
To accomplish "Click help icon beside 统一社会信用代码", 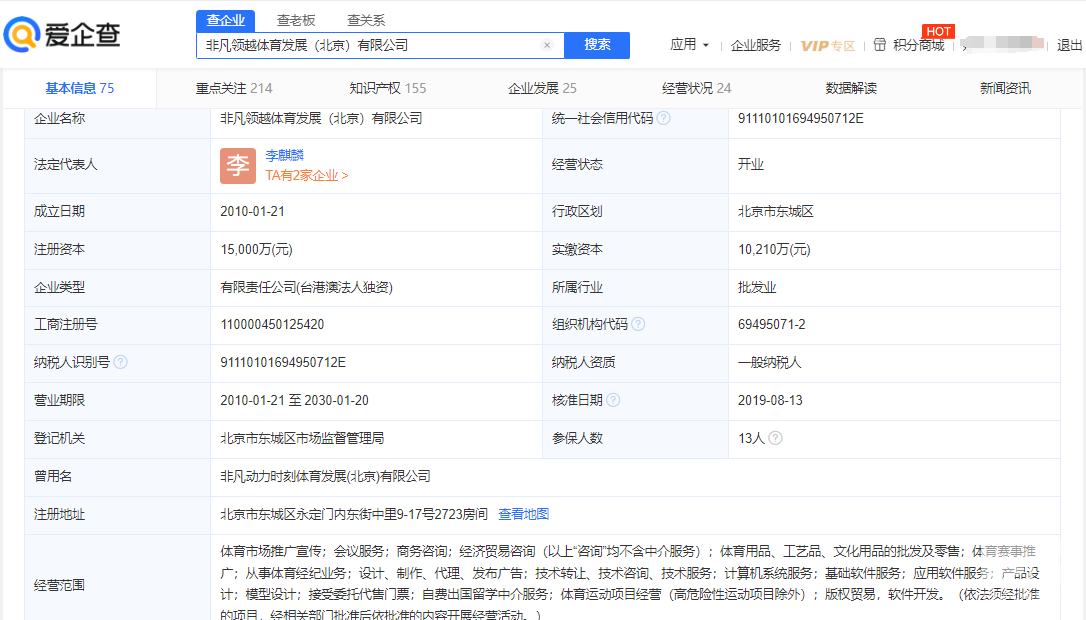I will [x=664, y=118].
